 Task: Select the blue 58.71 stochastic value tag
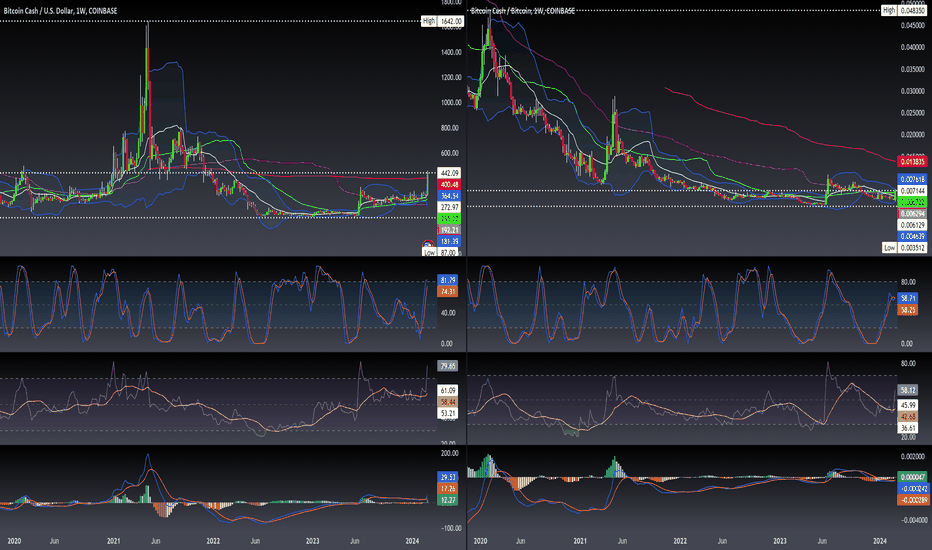pyautogui.click(x=908, y=298)
